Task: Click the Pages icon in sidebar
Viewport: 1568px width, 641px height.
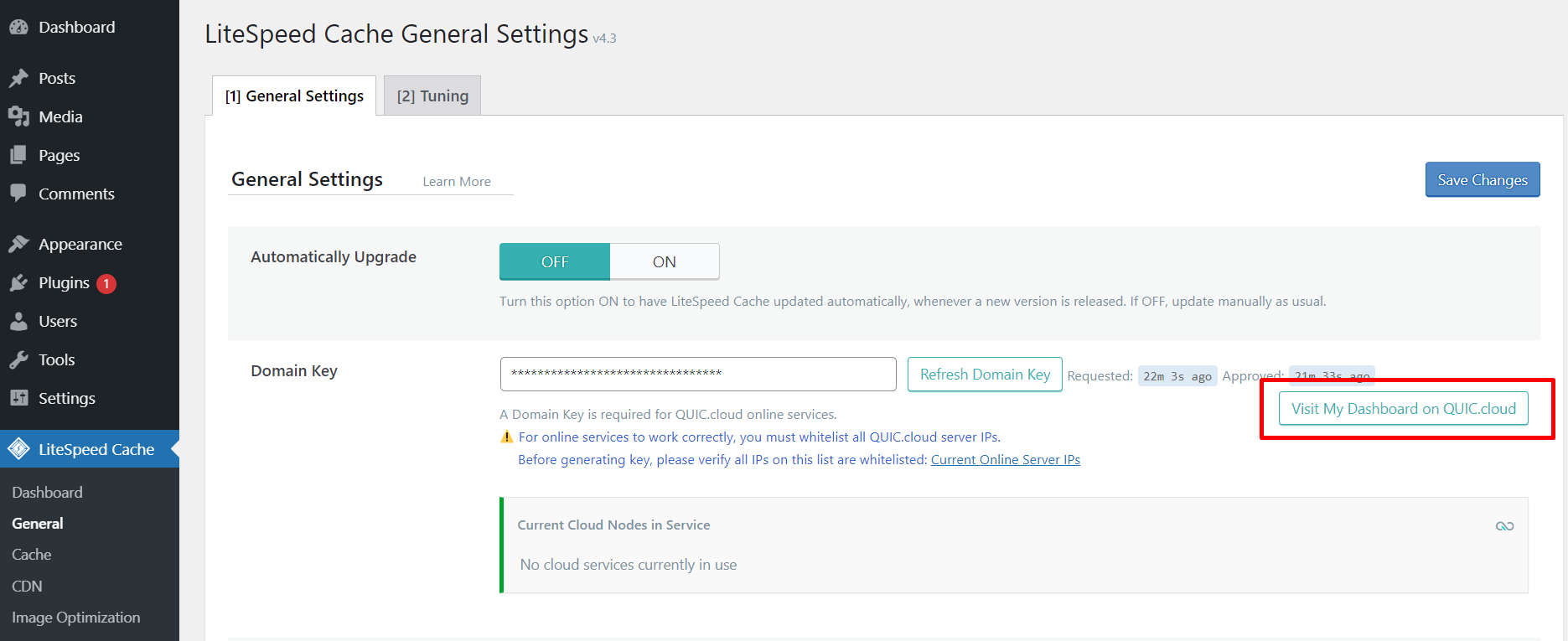Action: (18, 155)
